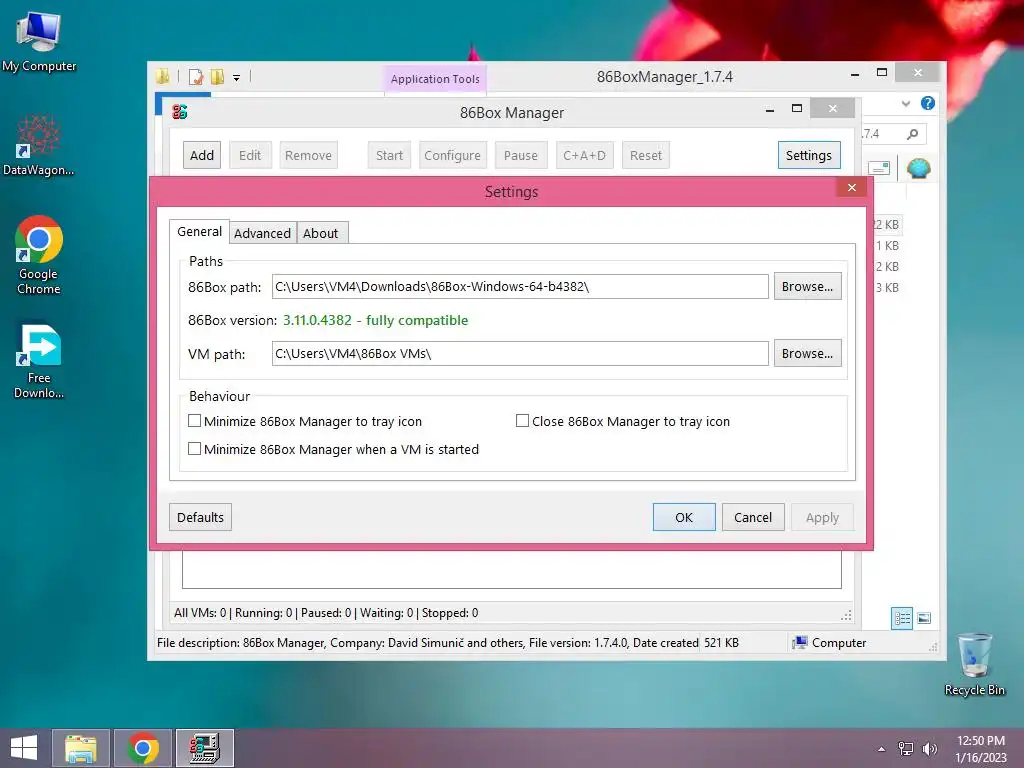Screen dimensions: 1024x768
Task: Click the VM path text field
Action: 520,353
